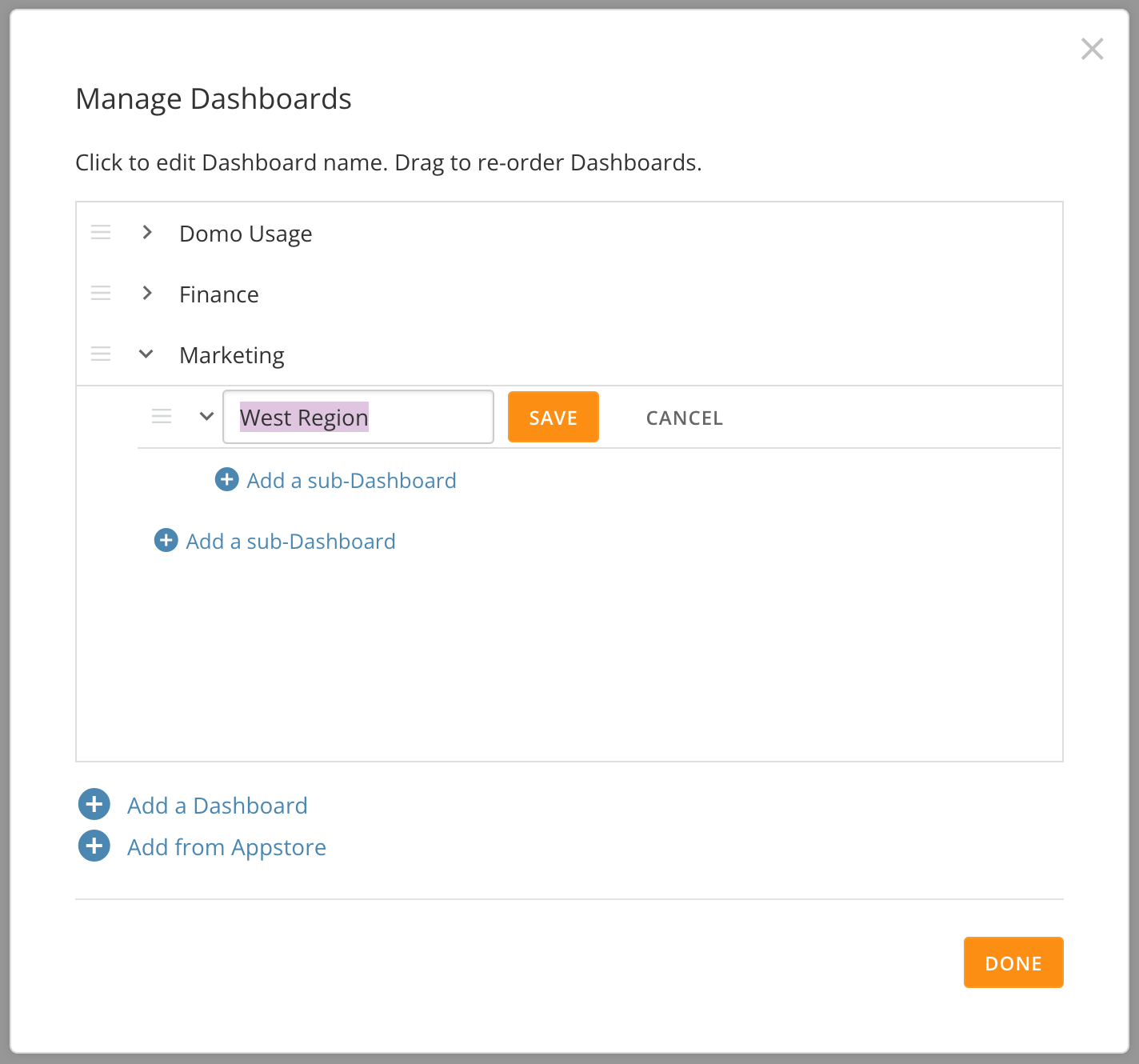
Task: Close the Manage Dashboards dialog
Action: pos(1092,49)
